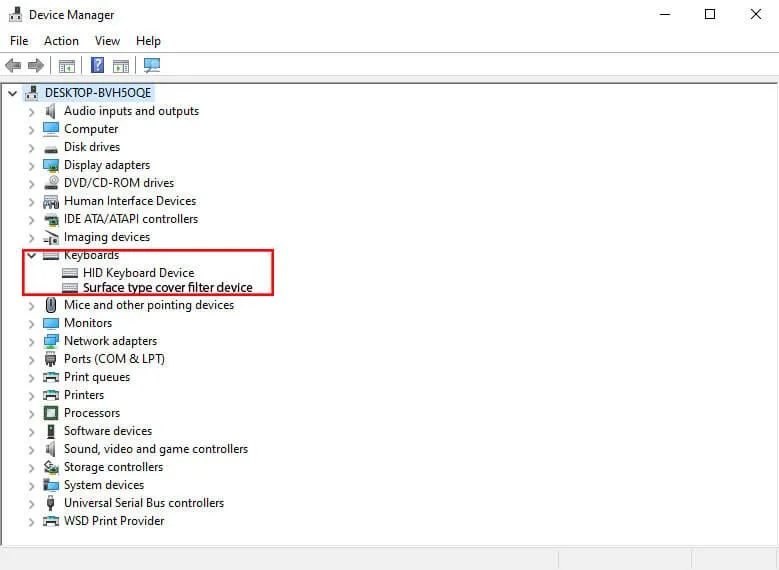This screenshot has height=570, width=779.
Task: Select 'Ports (COM & LPT)' label
Action: pyautogui.click(x=114, y=359)
